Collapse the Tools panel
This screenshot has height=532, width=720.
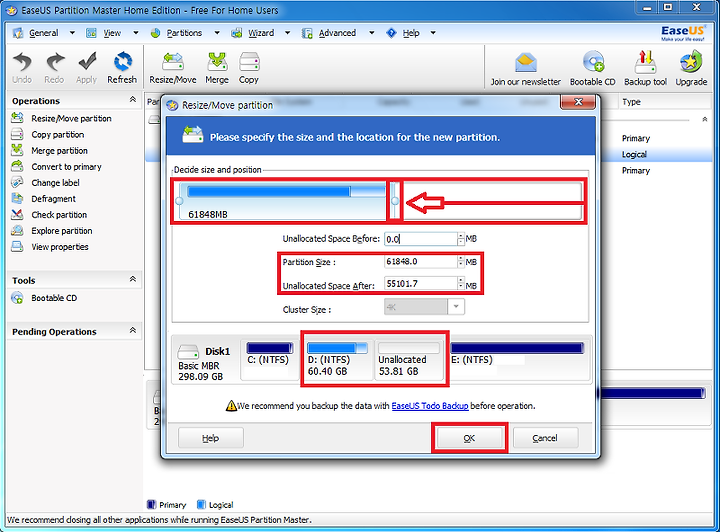pyautogui.click(x=133, y=279)
